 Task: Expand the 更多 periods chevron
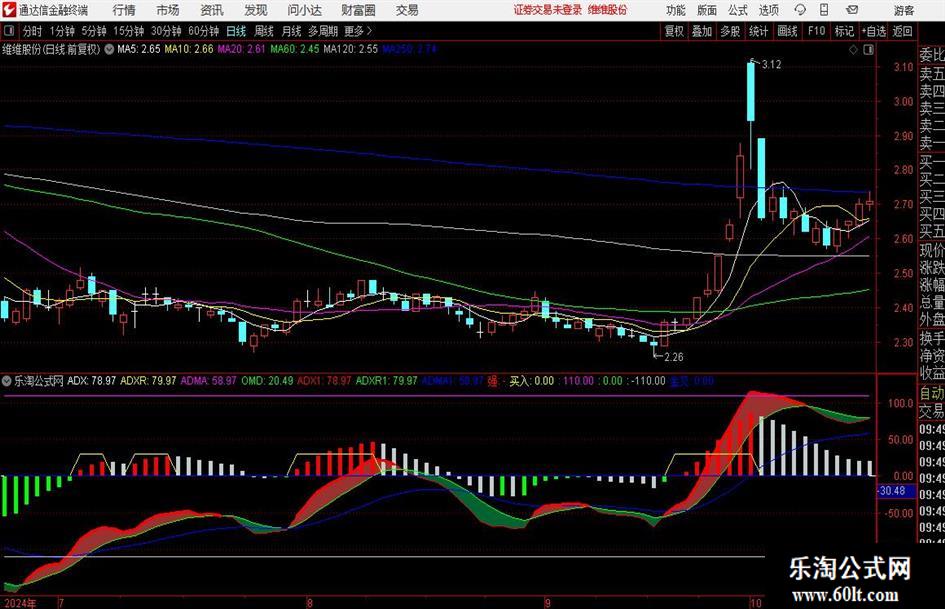click(369, 31)
